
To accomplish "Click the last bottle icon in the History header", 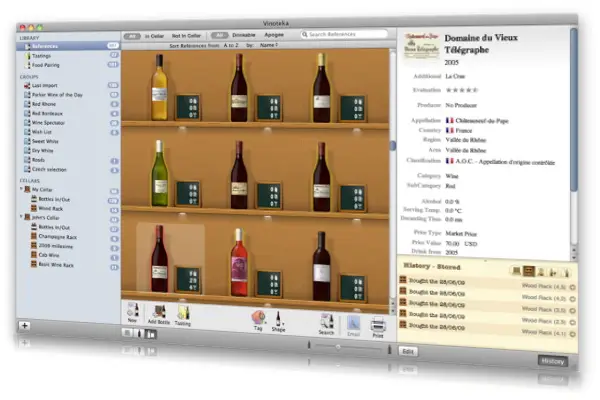I will (x=566, y=273).
